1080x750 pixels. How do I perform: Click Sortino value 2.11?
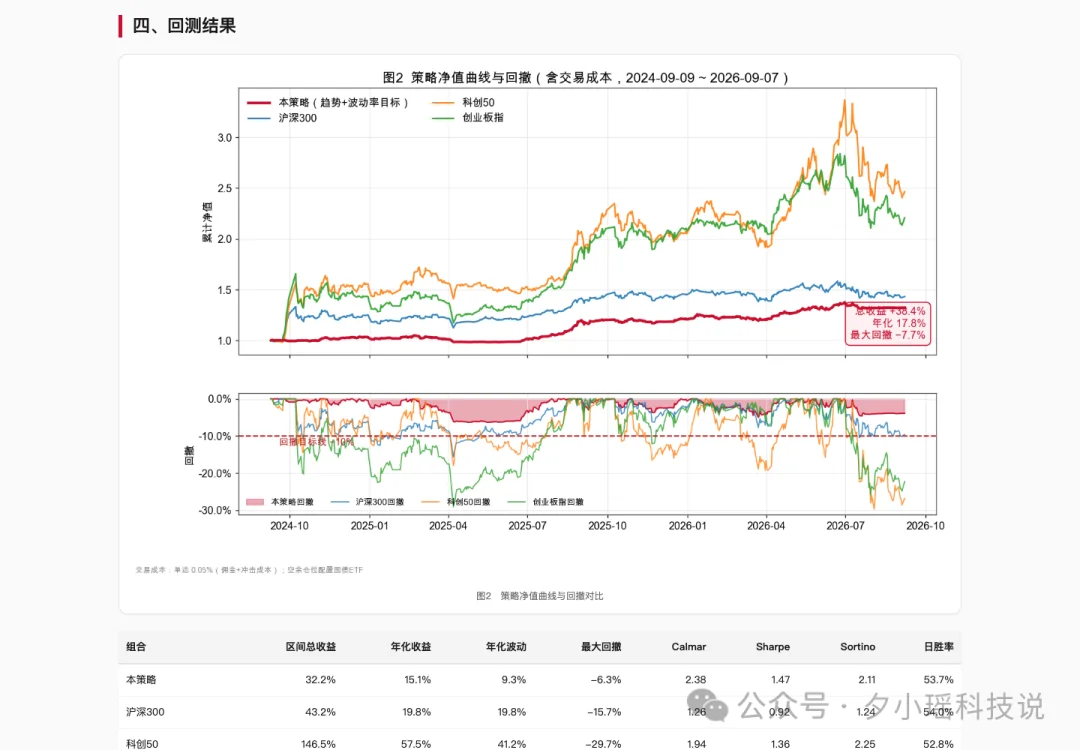(x=866, y=680)
